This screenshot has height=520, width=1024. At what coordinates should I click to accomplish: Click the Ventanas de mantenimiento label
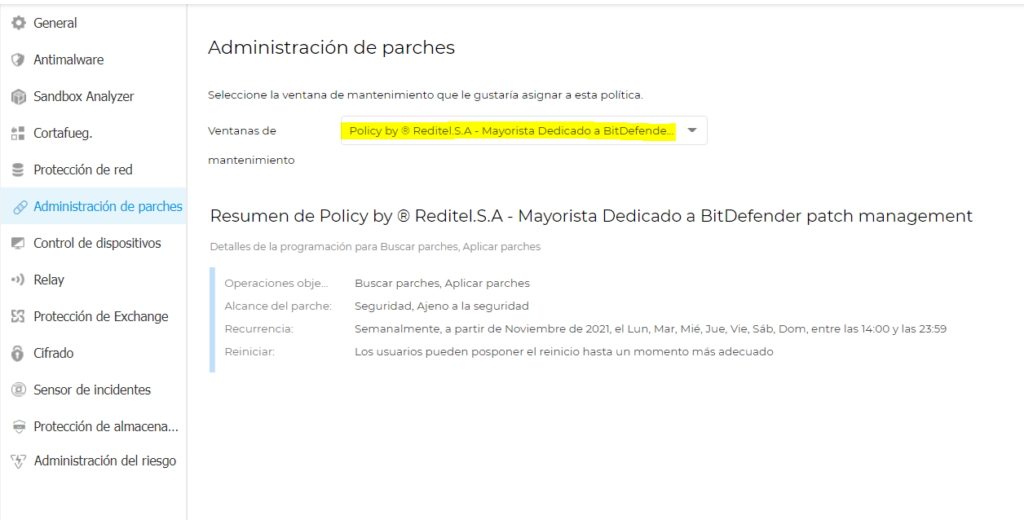tap(251, 146)
